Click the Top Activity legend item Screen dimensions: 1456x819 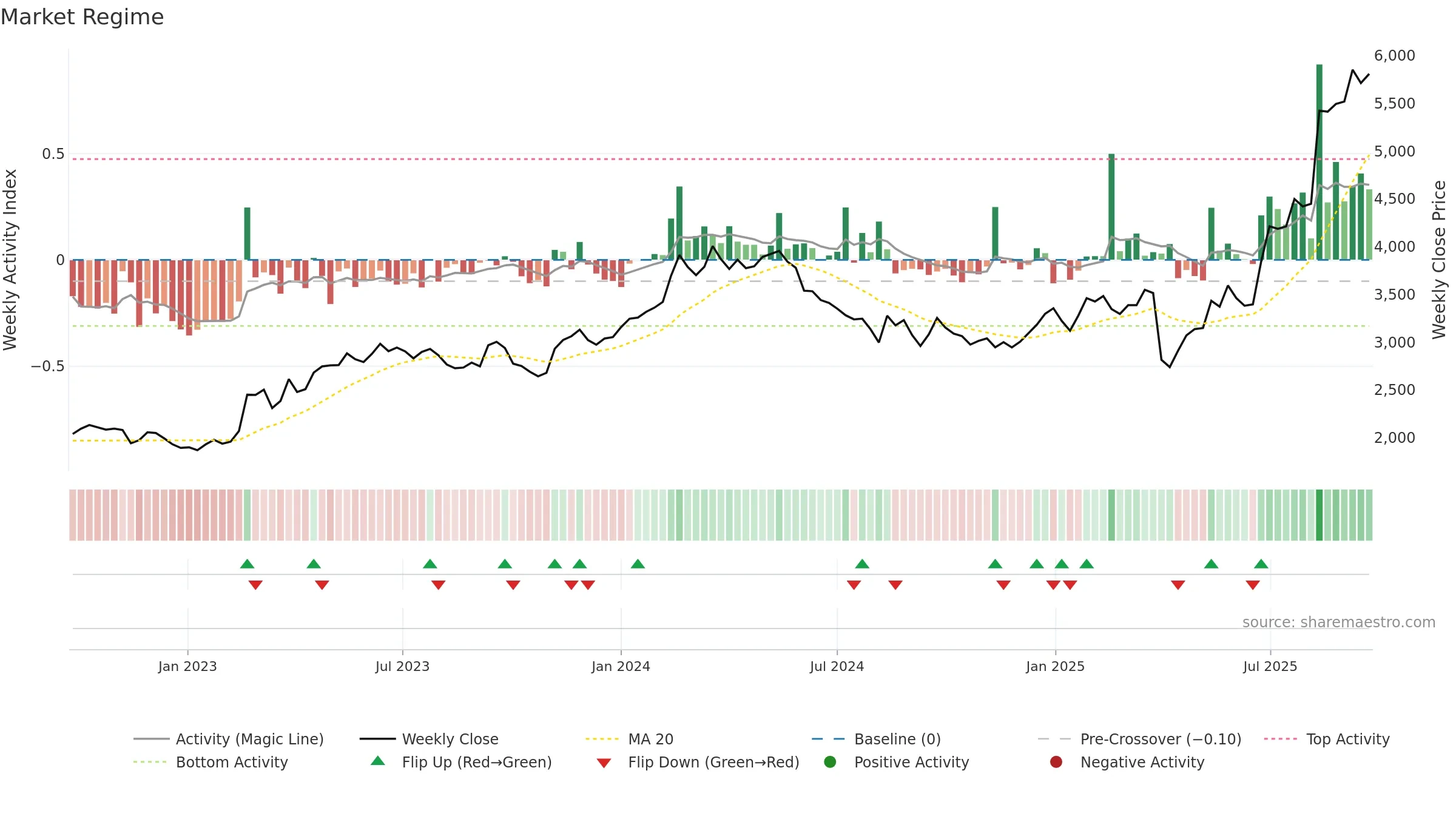tap(1327, 739)
